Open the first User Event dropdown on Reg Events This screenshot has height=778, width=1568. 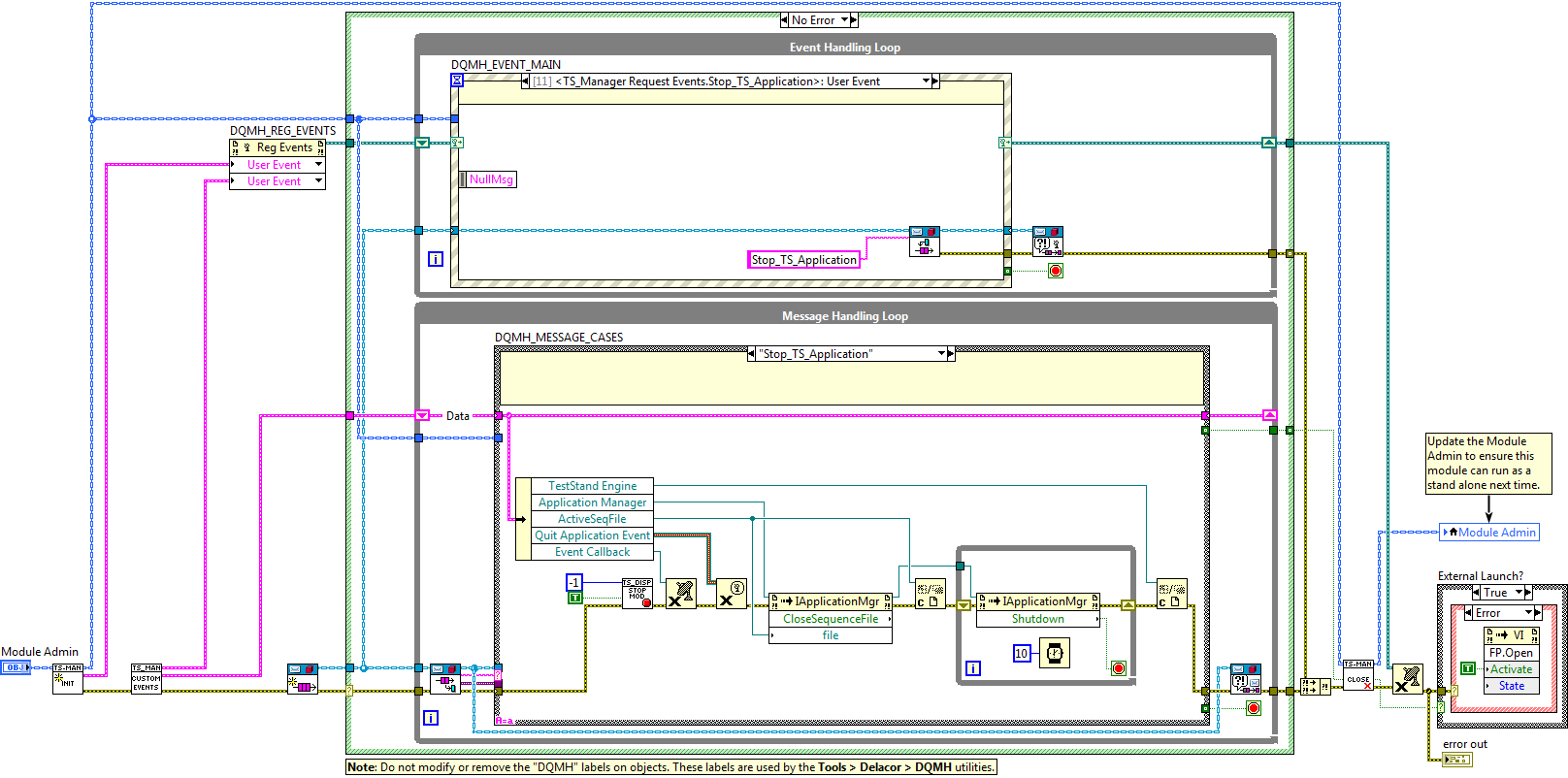point(318,165)
